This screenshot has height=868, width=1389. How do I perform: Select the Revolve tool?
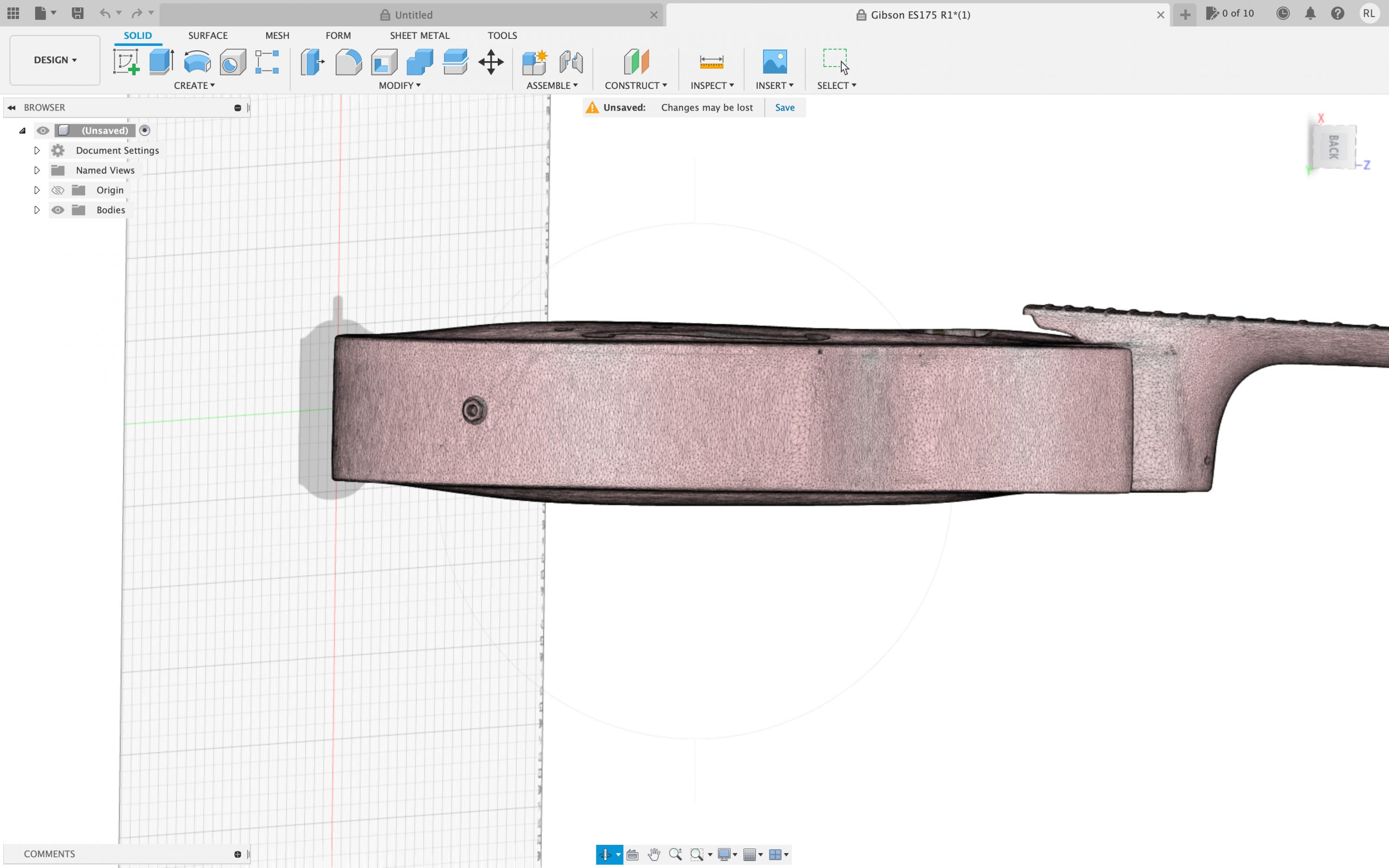point(197,62)
